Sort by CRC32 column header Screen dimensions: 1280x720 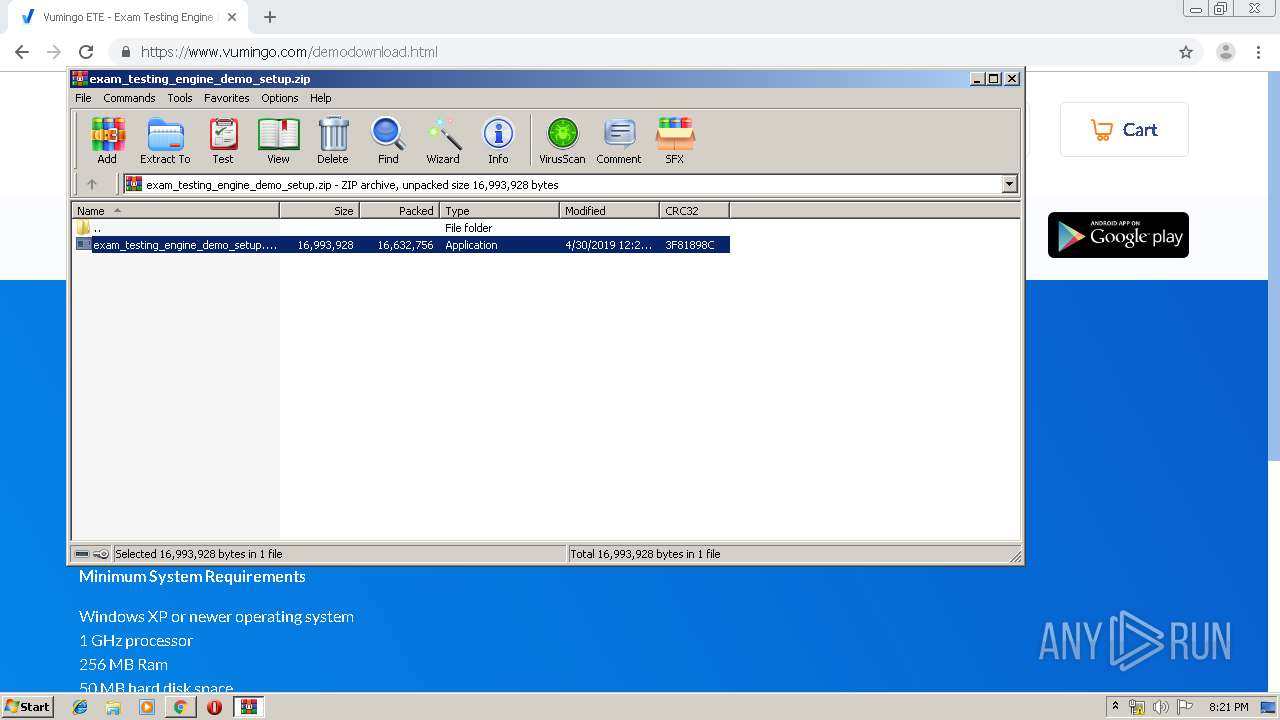pos(695,210)
